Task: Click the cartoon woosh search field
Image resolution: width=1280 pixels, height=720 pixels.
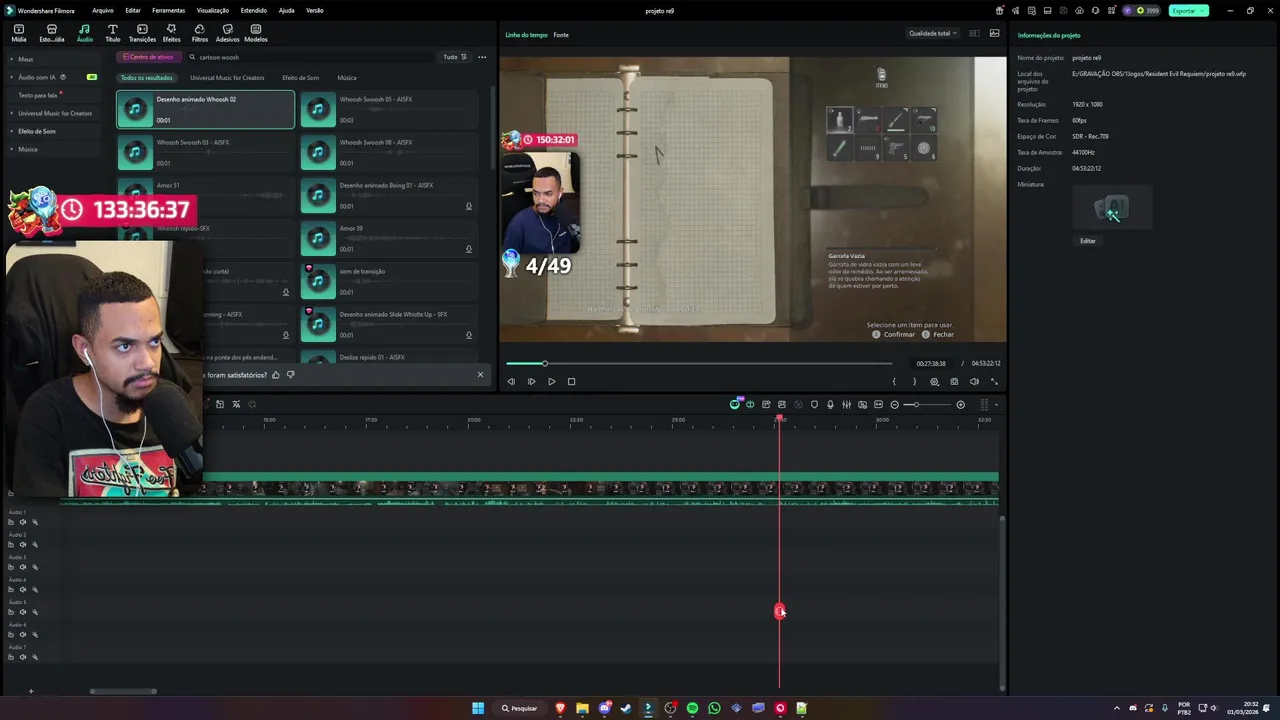Action: [x=310, y=57]
